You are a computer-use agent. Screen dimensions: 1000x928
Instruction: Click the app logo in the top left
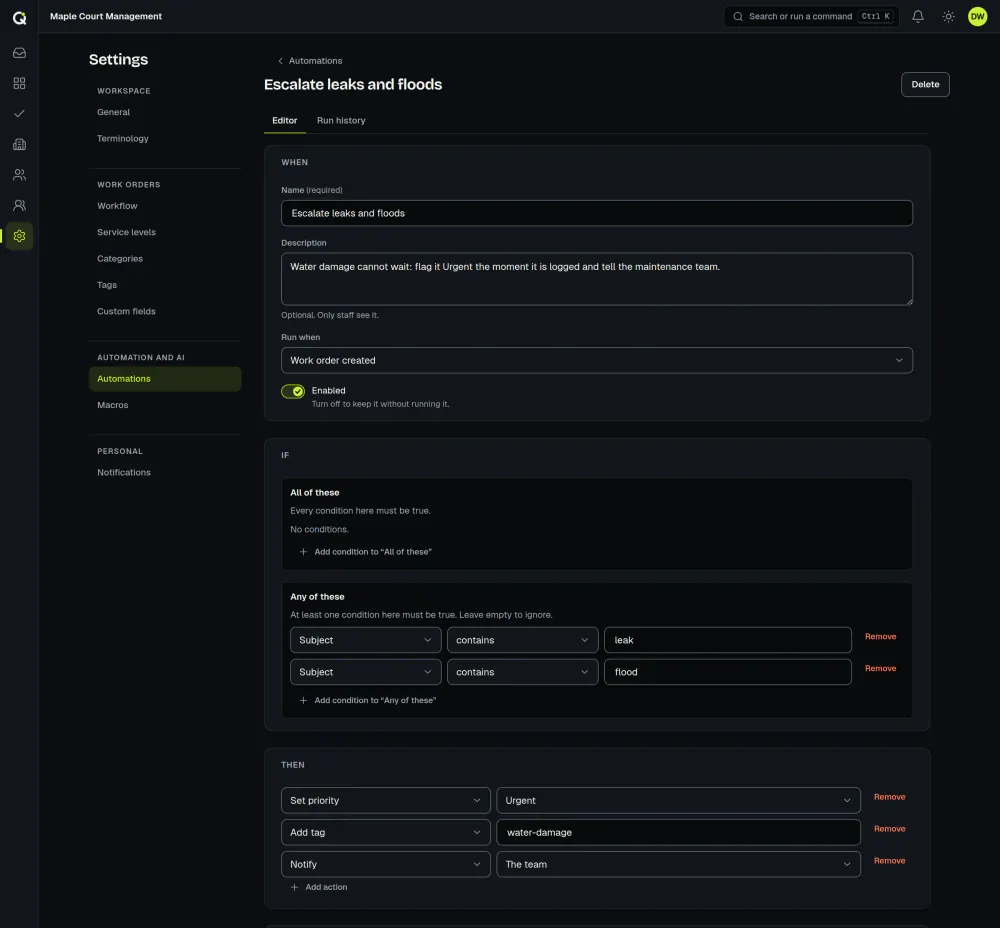coord(20,17)
